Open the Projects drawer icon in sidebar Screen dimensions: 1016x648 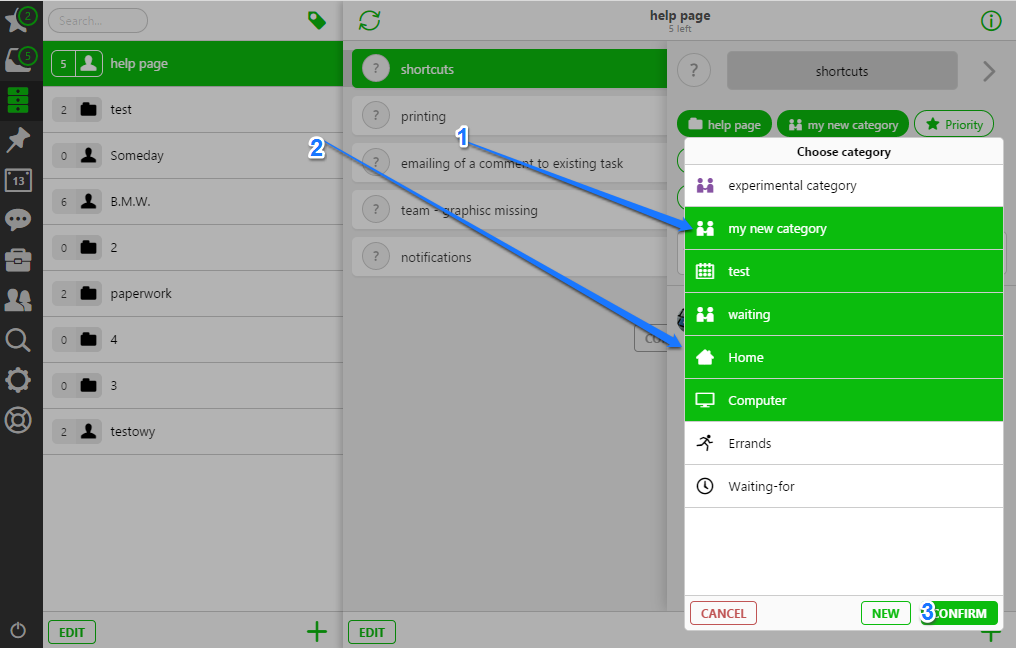18,100
